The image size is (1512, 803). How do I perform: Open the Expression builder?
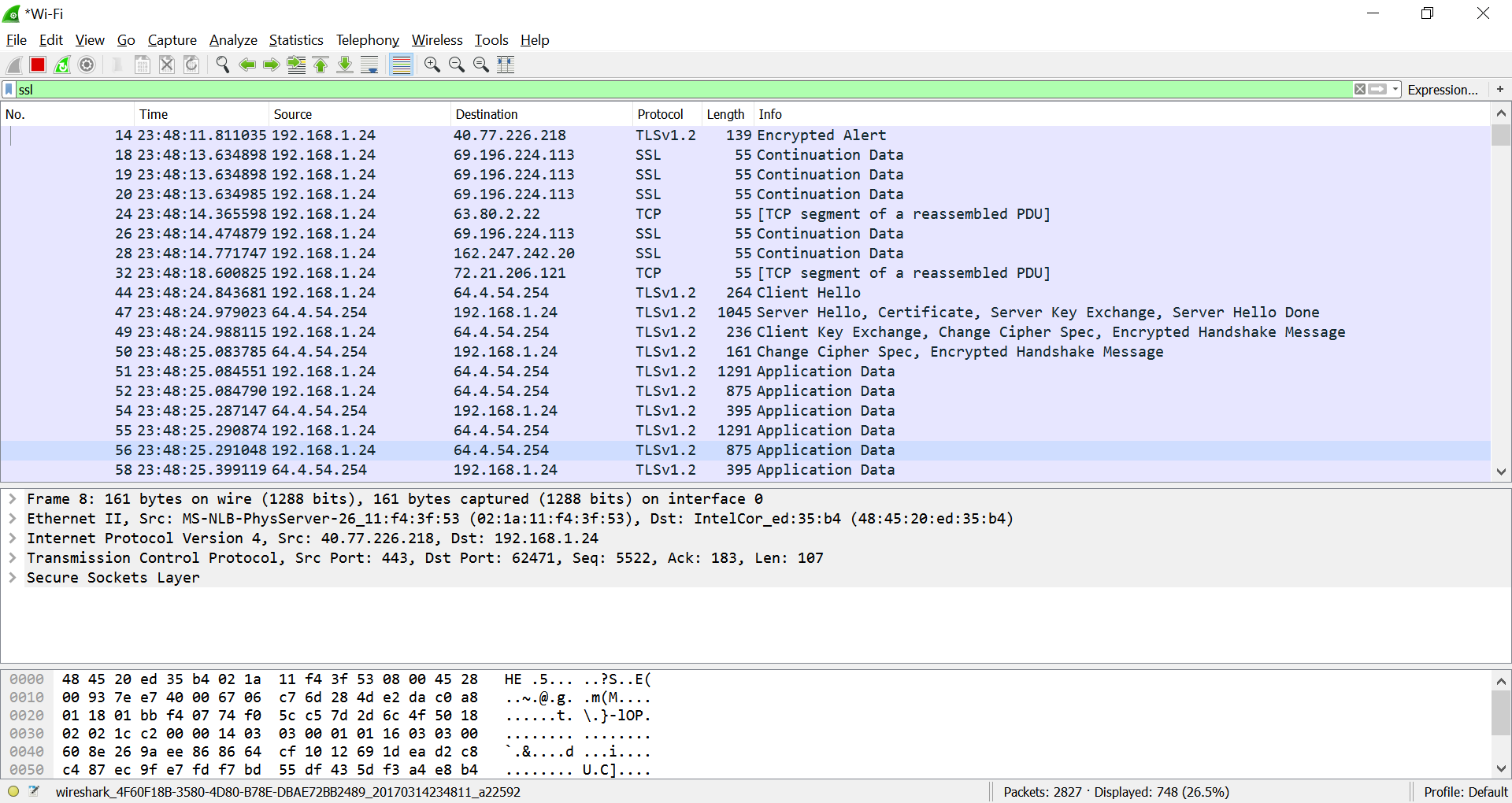click(x=1443, y=90)
